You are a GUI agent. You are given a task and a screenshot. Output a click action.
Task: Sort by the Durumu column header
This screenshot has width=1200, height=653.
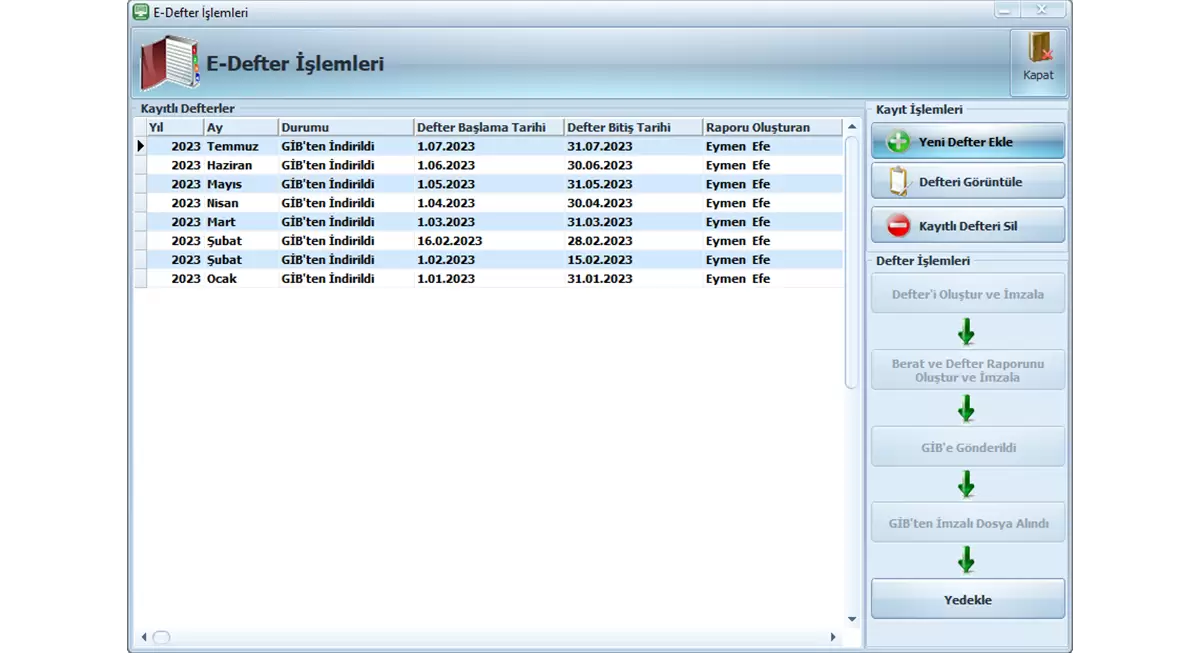point(345,127)
